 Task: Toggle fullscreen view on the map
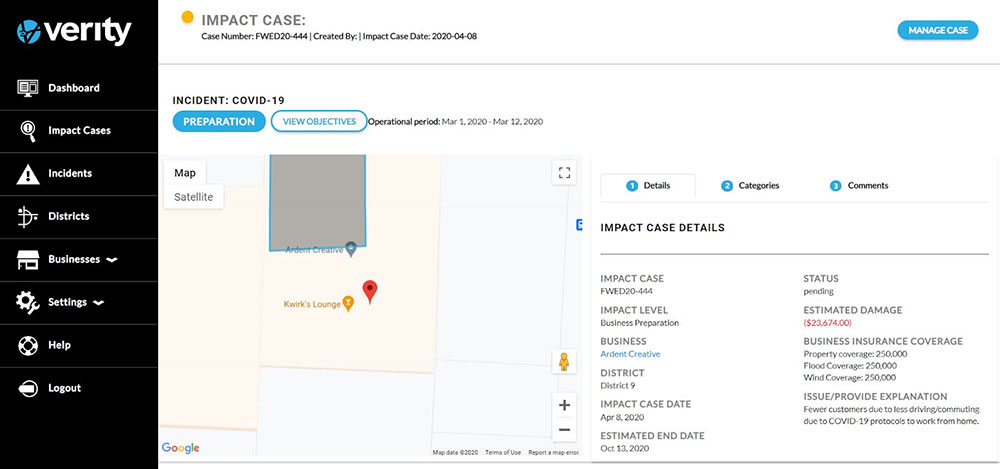pos(564,173)
